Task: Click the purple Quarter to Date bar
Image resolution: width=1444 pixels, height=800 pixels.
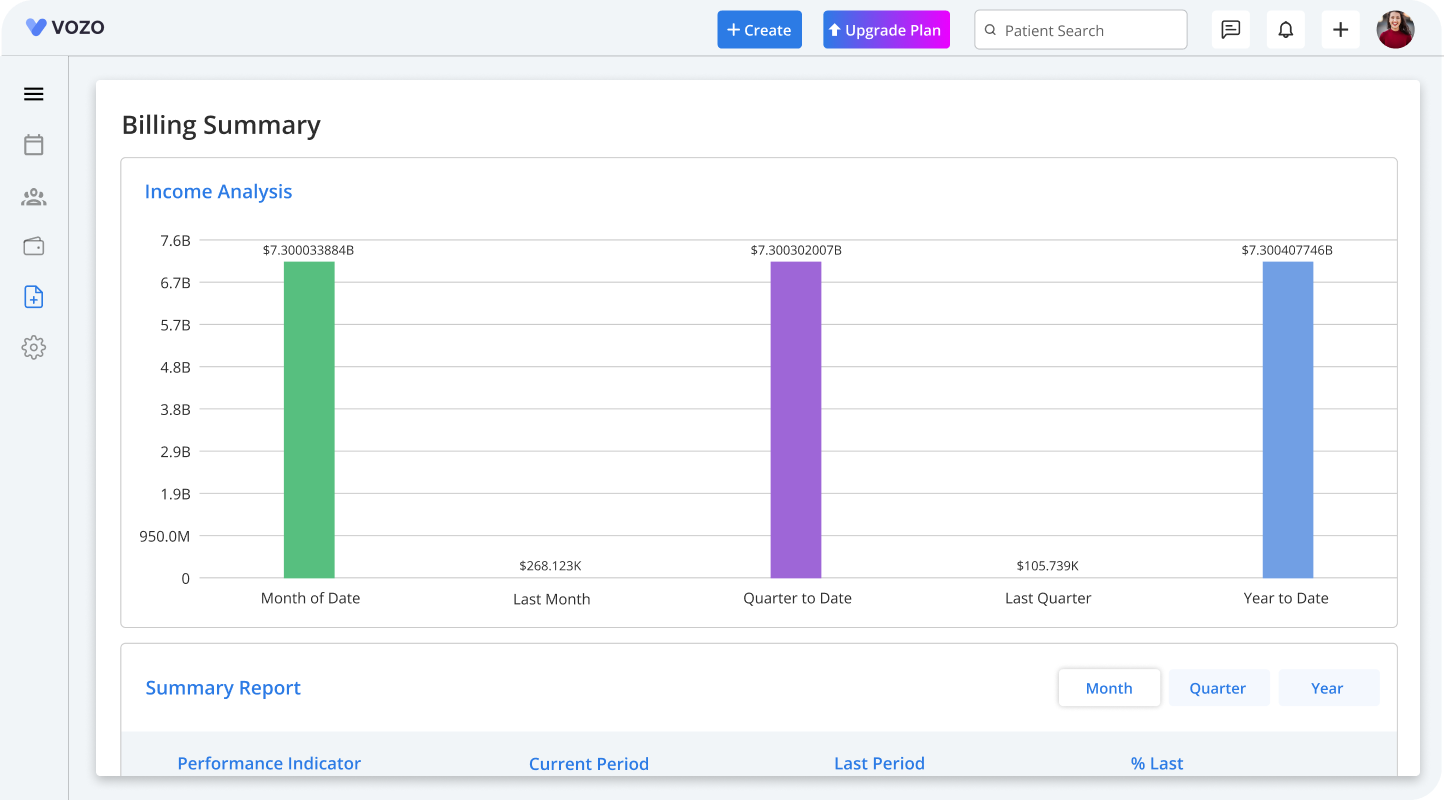Action: [x=796, y=420]
